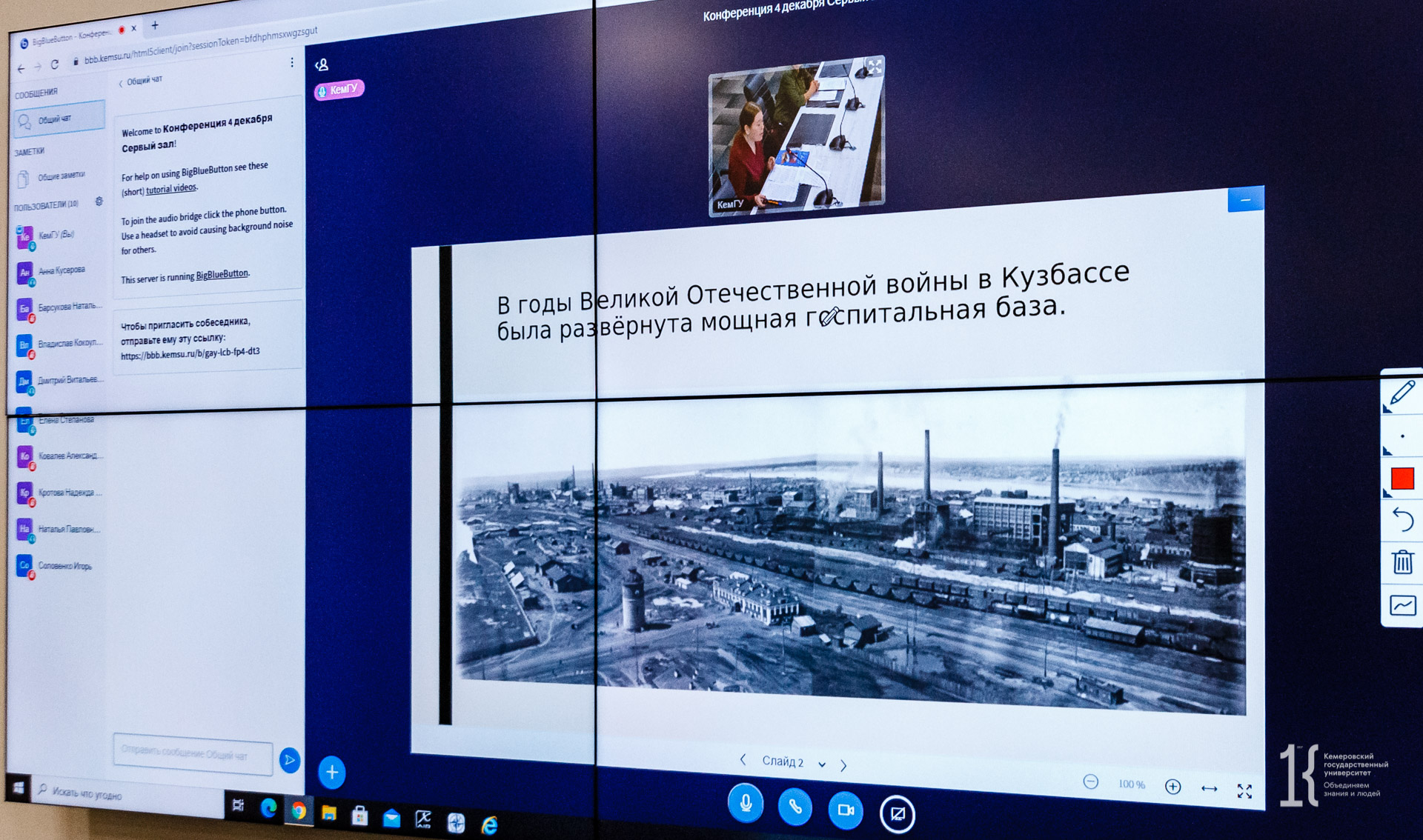The image size is (1423, 840).
Task: Open the Слайд 2 slide selector
Action: [793, 762]
